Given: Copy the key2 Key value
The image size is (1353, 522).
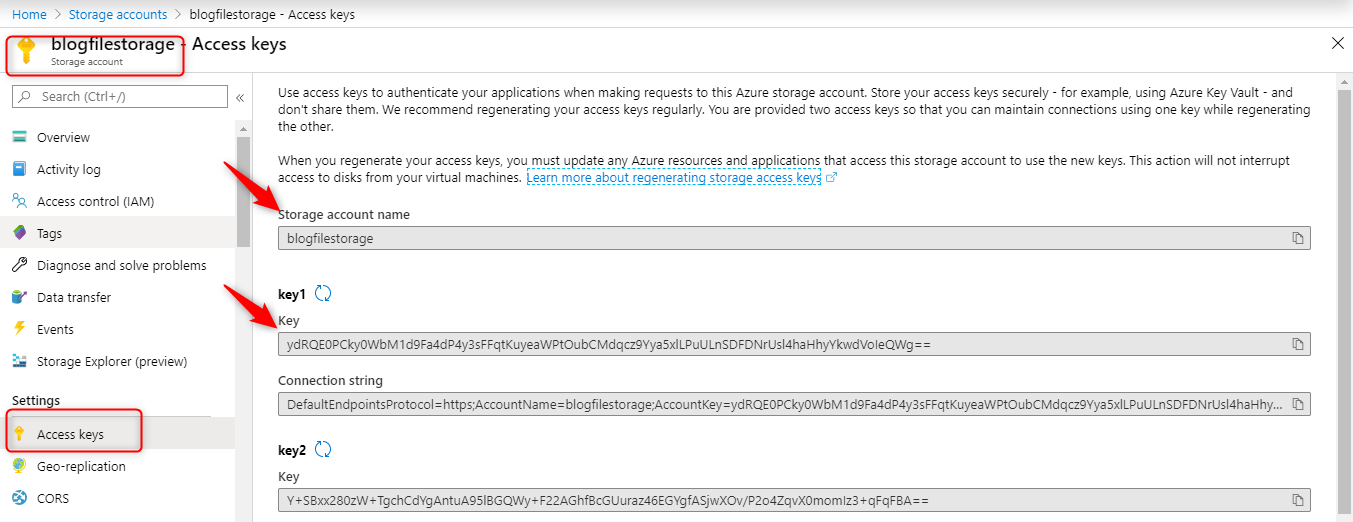Looking at the screenshot, I should pos(1297,500).
